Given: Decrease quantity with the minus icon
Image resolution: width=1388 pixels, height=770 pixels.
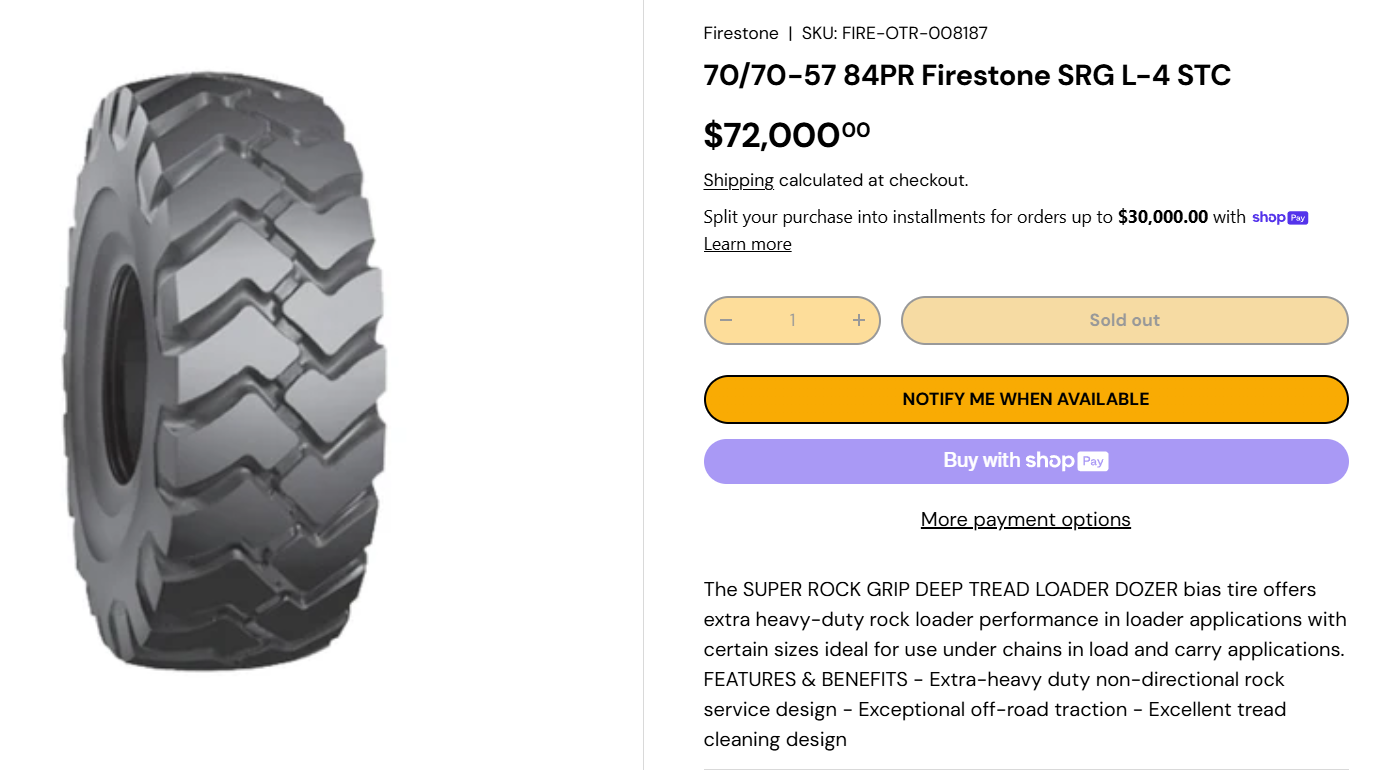Looking at the screenshot, I should [x=726, y=320].
